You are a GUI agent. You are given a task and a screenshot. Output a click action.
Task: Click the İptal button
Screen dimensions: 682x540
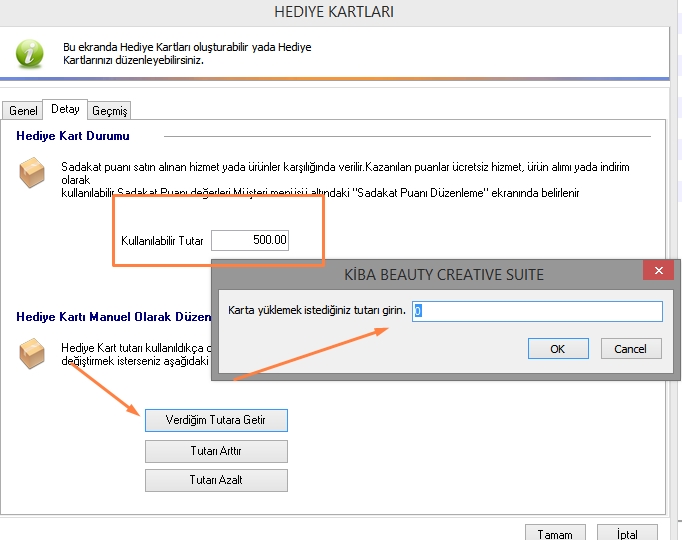click(x=627, y=533)
